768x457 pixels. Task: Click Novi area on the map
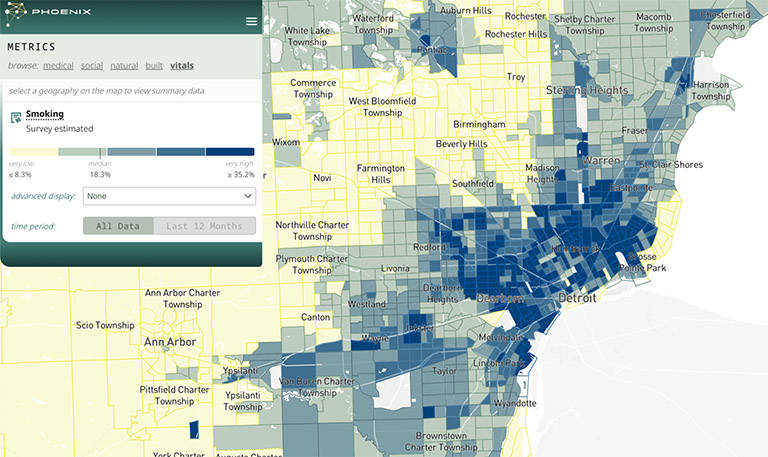click(x=322, y=178)
